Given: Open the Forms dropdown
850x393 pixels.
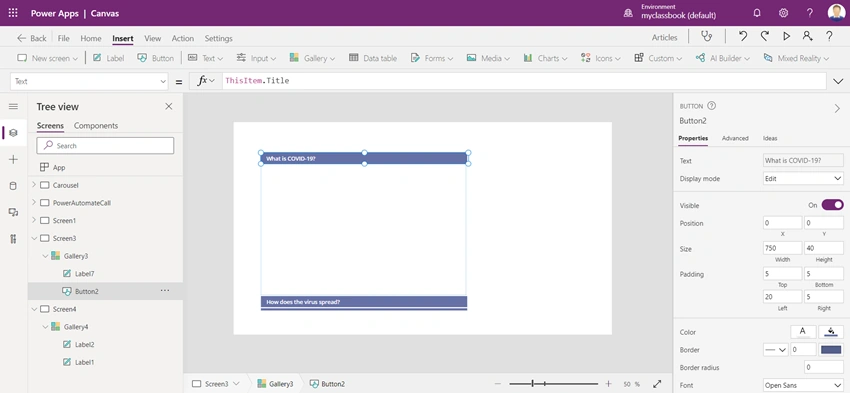Looking at the screenshot, I should [432, 58].
